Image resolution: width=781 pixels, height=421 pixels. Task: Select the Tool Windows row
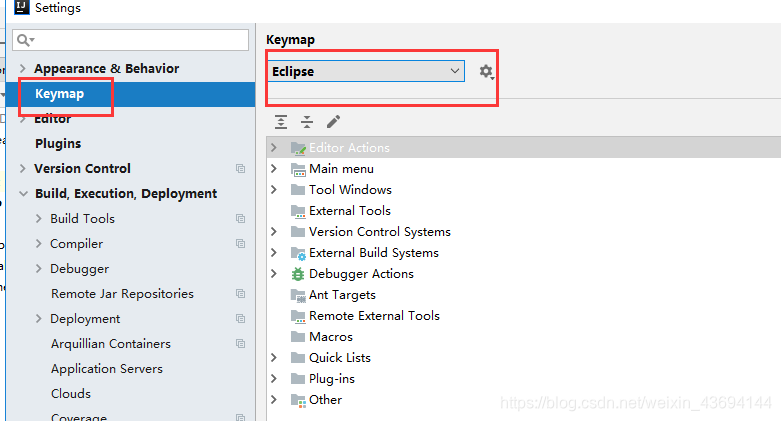point(523,190)
